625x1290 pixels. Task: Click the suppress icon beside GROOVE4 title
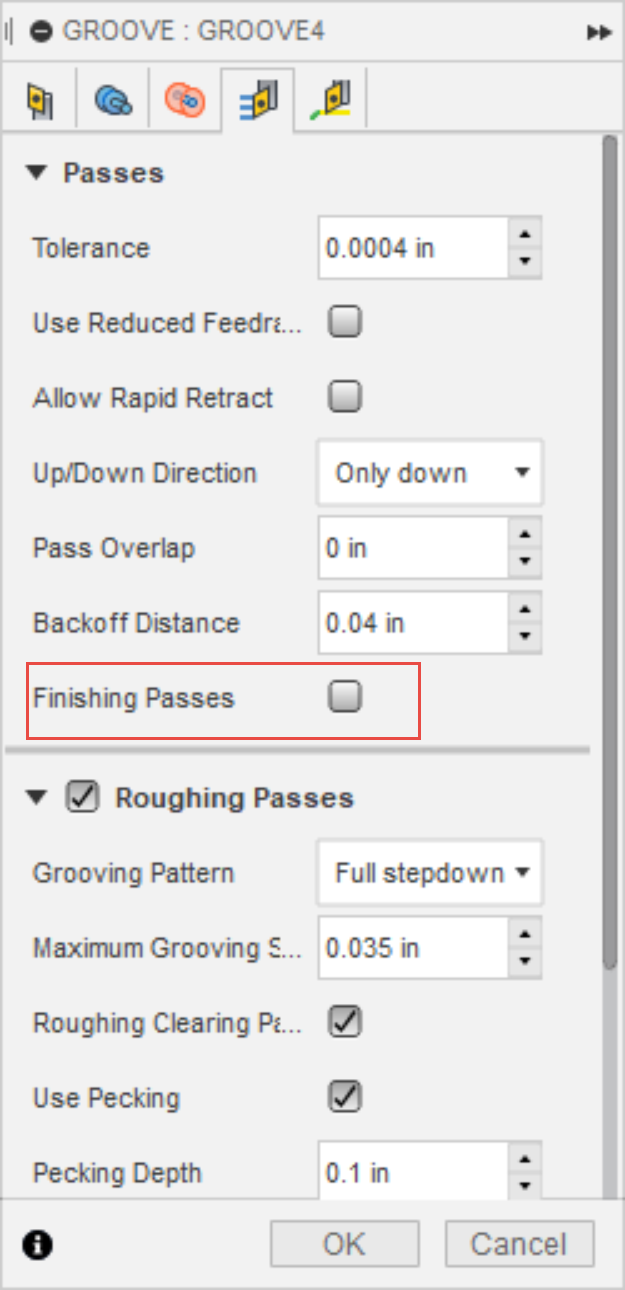(x=40, y=30)
